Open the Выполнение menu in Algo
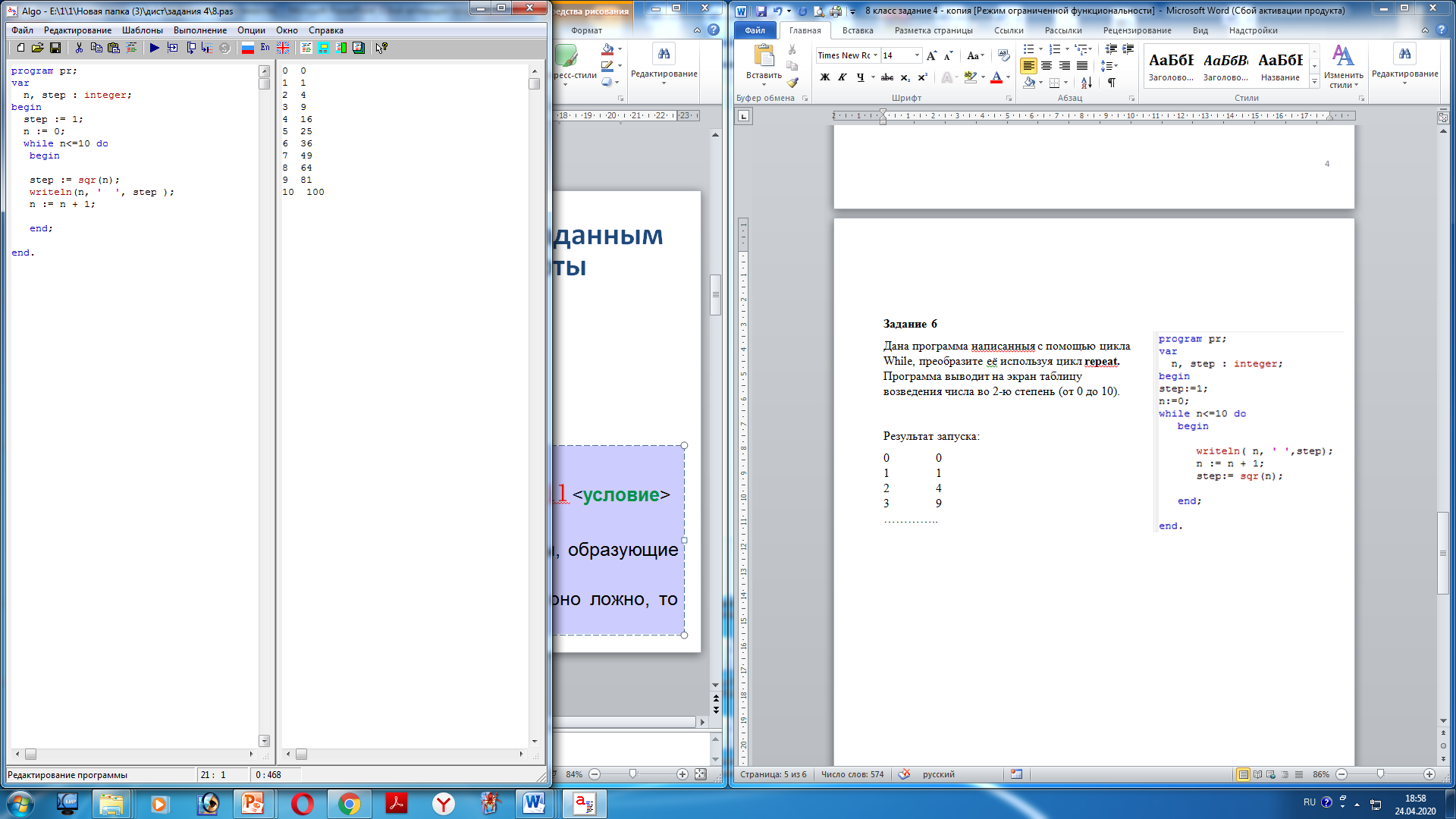The height and width of the screenshot is (819, 1456). (x=199, y=30)
